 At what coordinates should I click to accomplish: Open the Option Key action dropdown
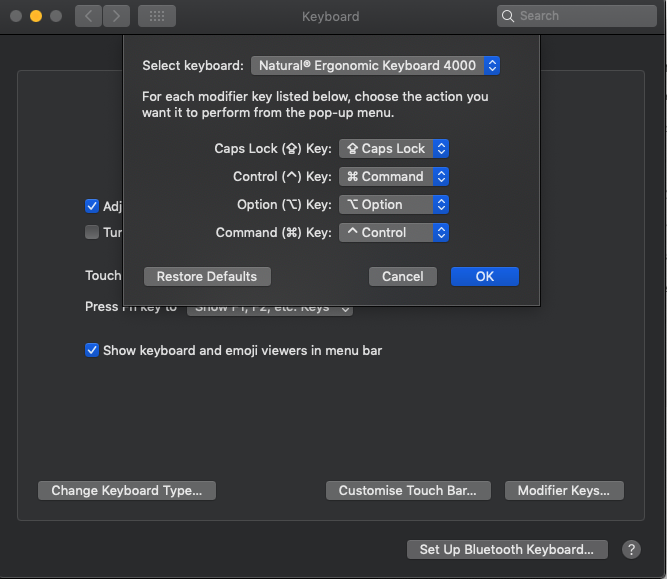click(394, 205)
